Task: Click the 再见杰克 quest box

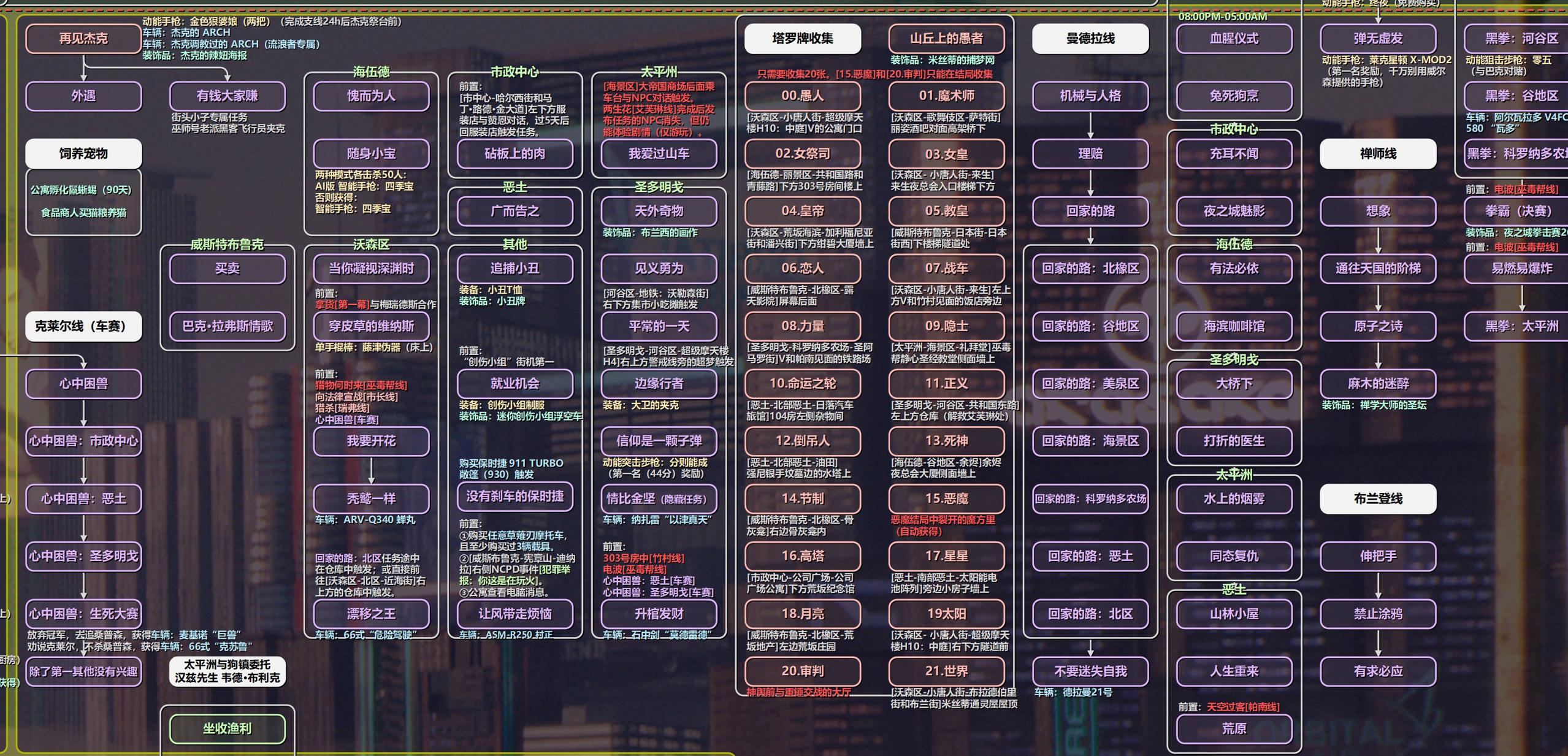Action: point(83,39)
